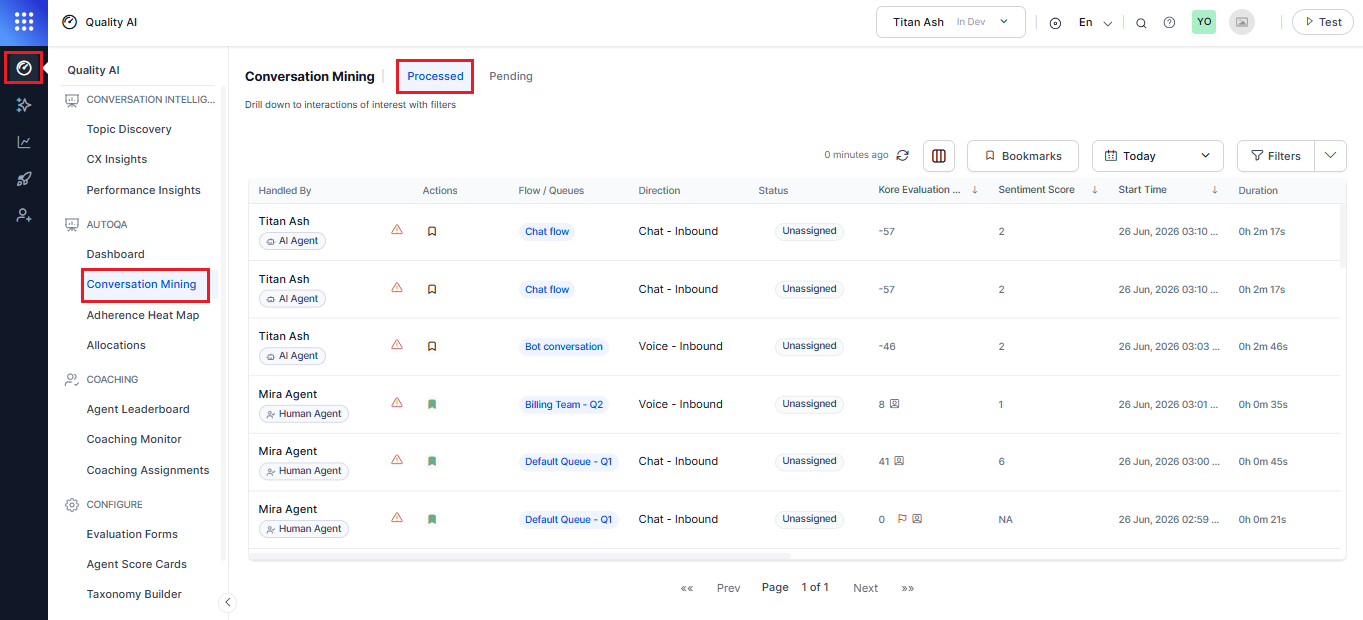Open the app launcher grid icon
This screenshot has width=1363, height=620.
click(x=24, y=21)
